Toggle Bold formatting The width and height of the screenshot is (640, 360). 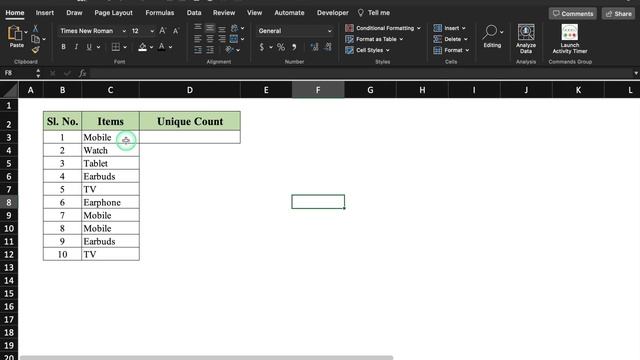[x=63, y=47]
